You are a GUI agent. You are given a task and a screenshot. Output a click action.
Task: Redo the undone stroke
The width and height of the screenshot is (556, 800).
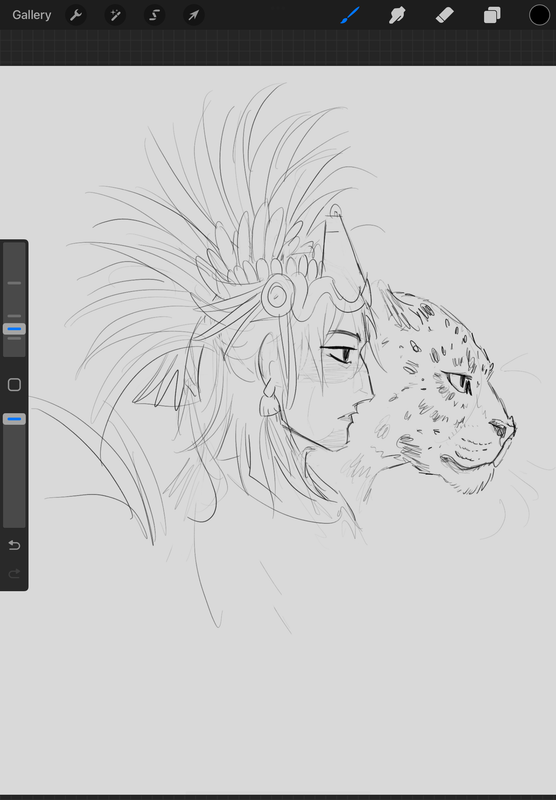14,573
